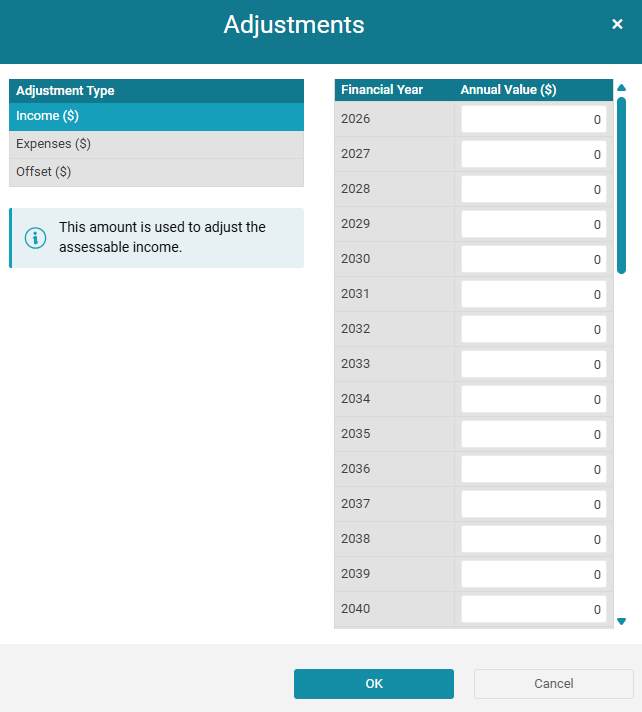The height and width of the screenshot is (712, 642).
Task: Click the 2031 annual value field
Action: click(533, 295)
